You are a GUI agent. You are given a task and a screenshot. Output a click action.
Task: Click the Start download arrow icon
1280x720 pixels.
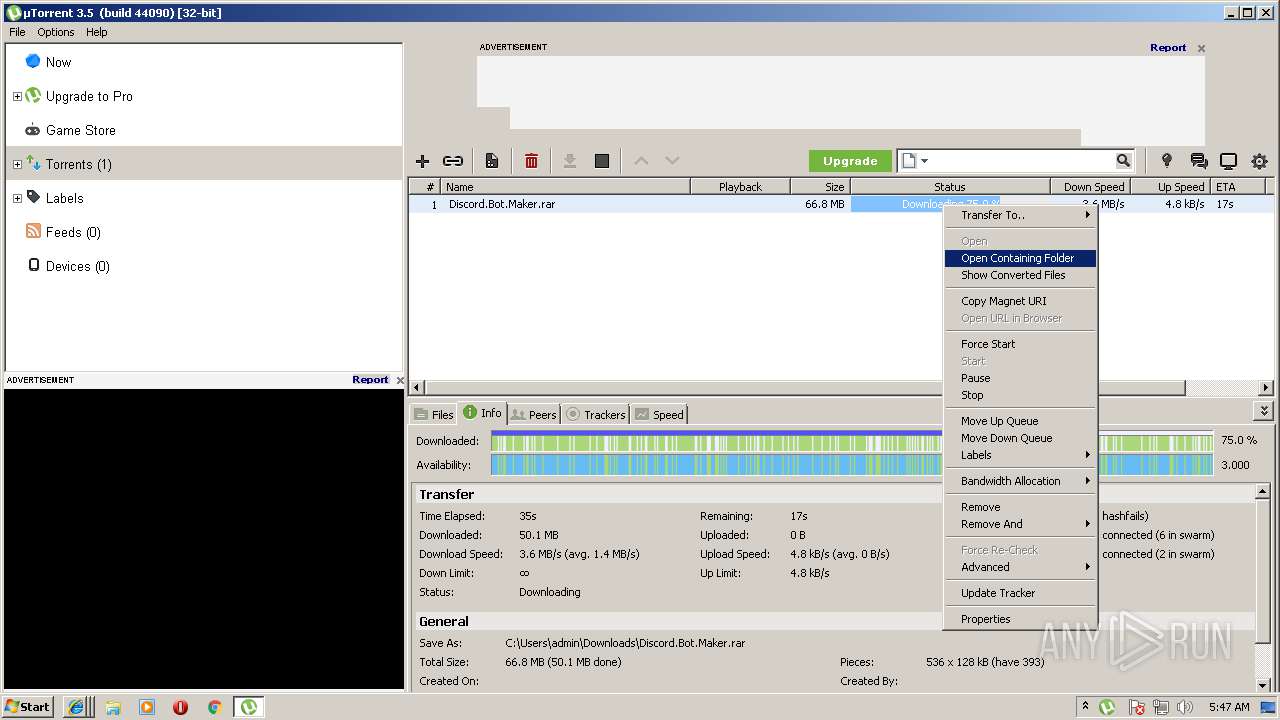[x=570, y=161]
